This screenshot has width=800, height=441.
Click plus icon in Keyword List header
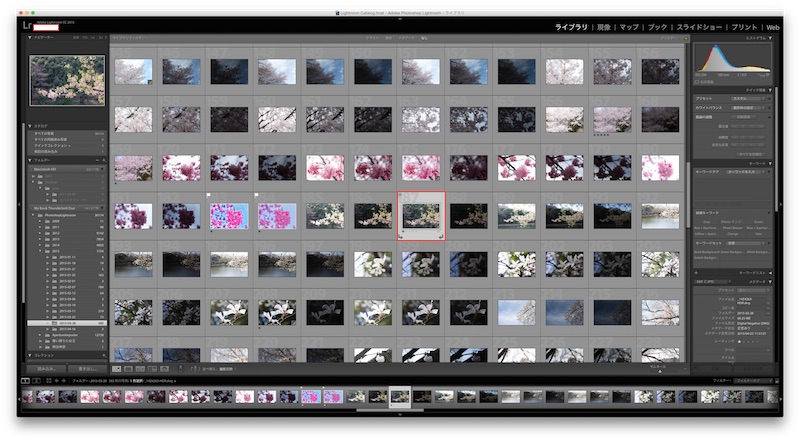pos(696,273)
